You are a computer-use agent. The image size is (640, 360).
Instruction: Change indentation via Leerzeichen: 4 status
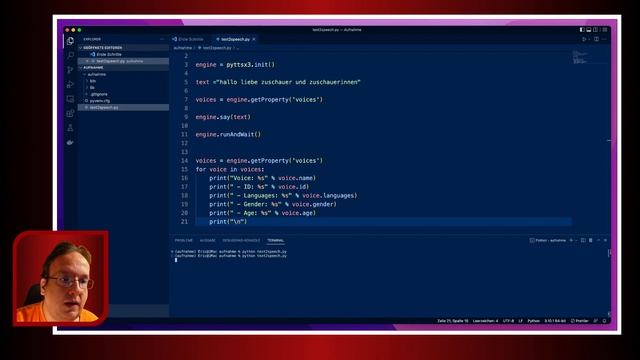coord(485,321)
